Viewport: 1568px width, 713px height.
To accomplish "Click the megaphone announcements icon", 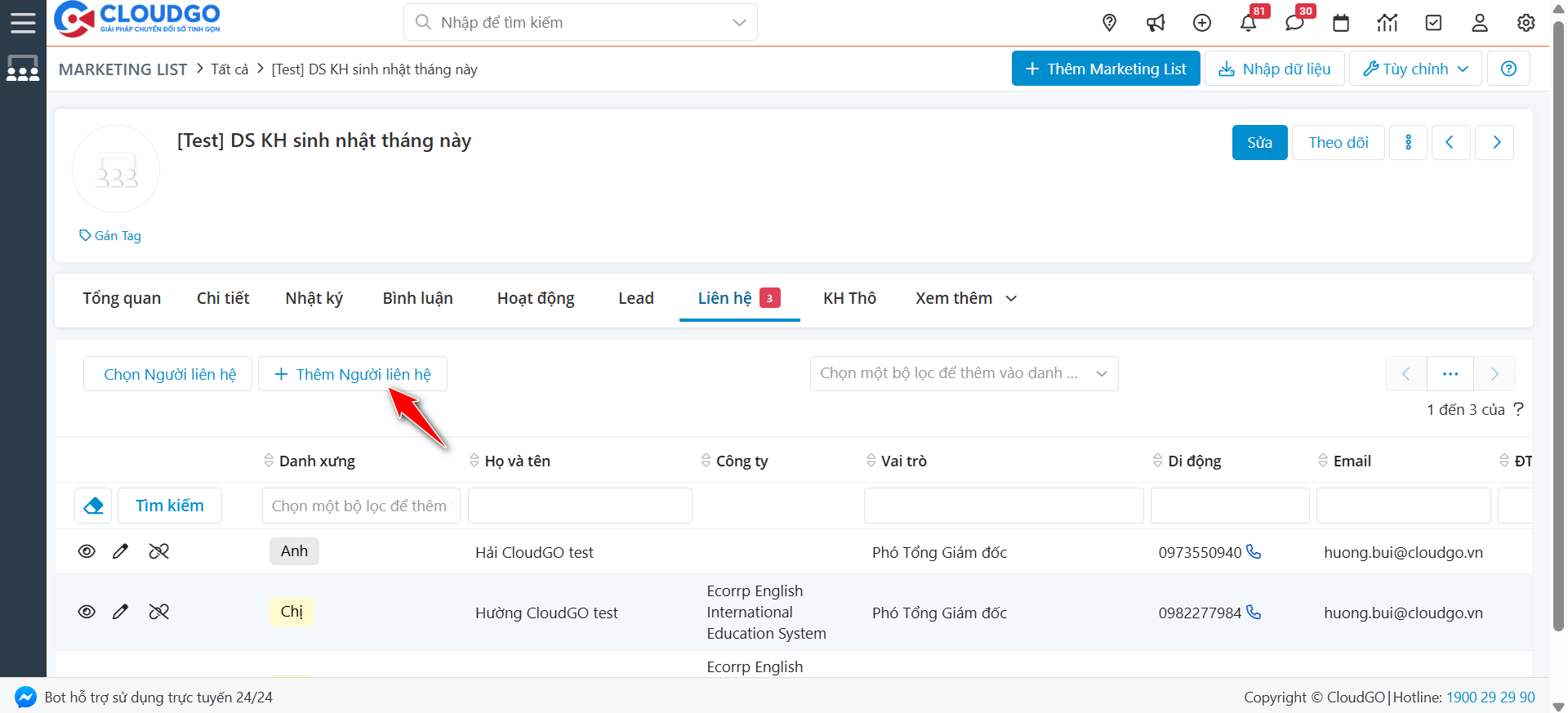I will [1156, 23].
